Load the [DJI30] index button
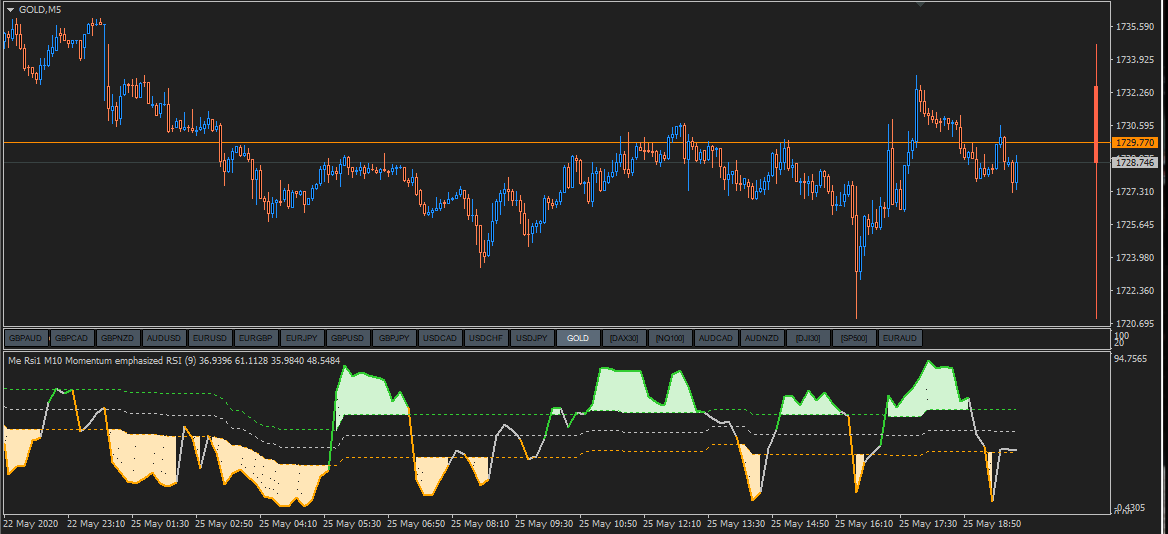The height and width of the screenshot is (534, 1168). (x=807, y=338)
